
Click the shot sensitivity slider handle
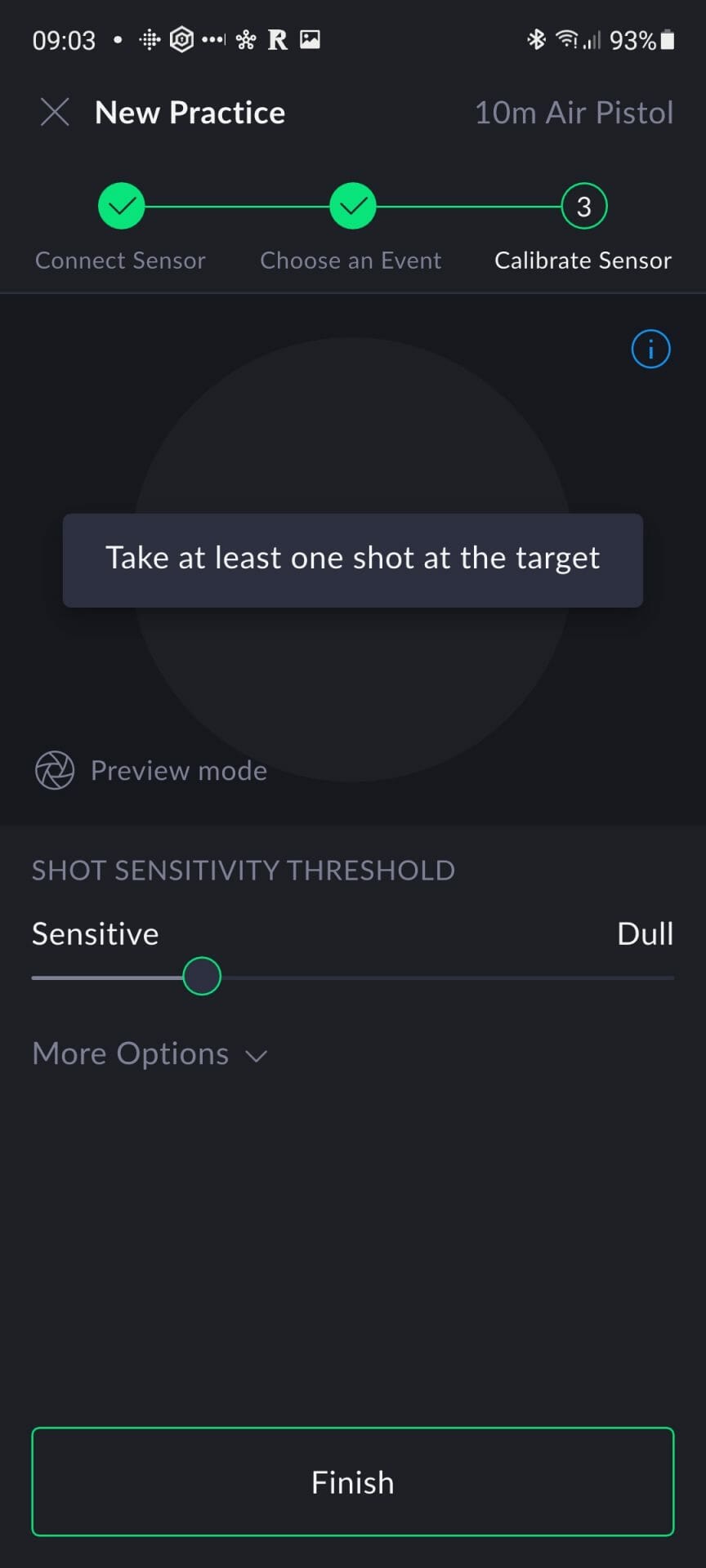click(202, 977)
